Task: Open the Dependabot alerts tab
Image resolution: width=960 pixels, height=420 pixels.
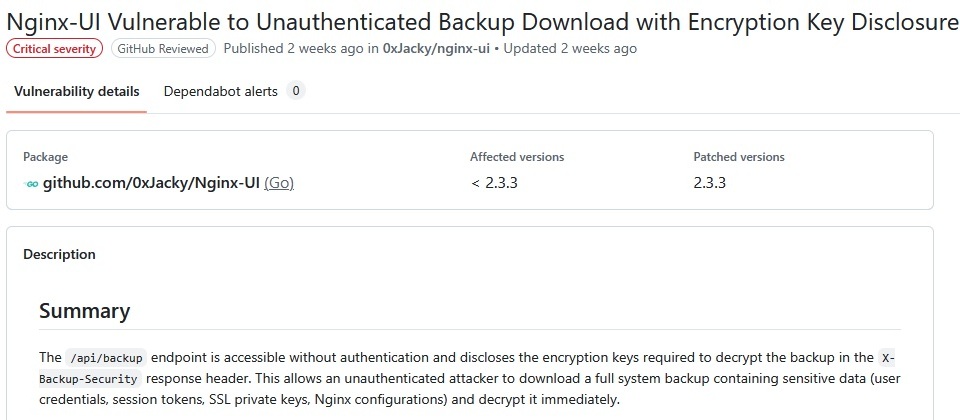Action: click(220, 91)
